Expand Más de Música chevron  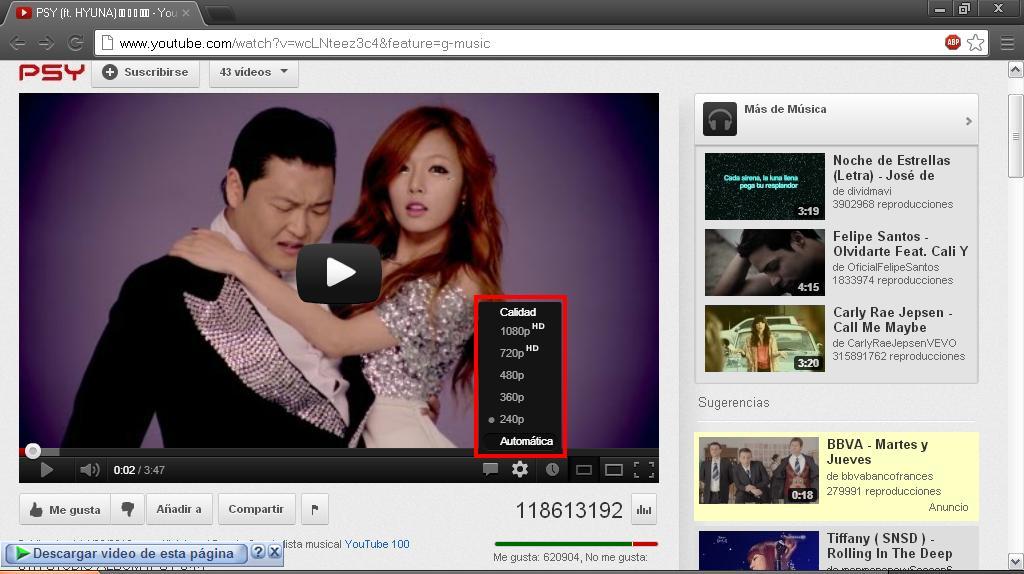coord(968,121)
